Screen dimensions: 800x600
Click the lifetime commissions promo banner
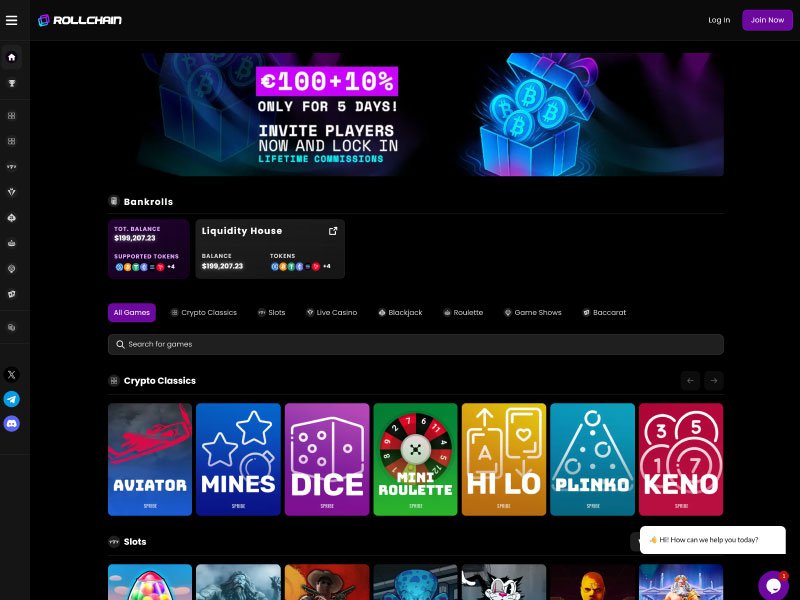(416, 114)
